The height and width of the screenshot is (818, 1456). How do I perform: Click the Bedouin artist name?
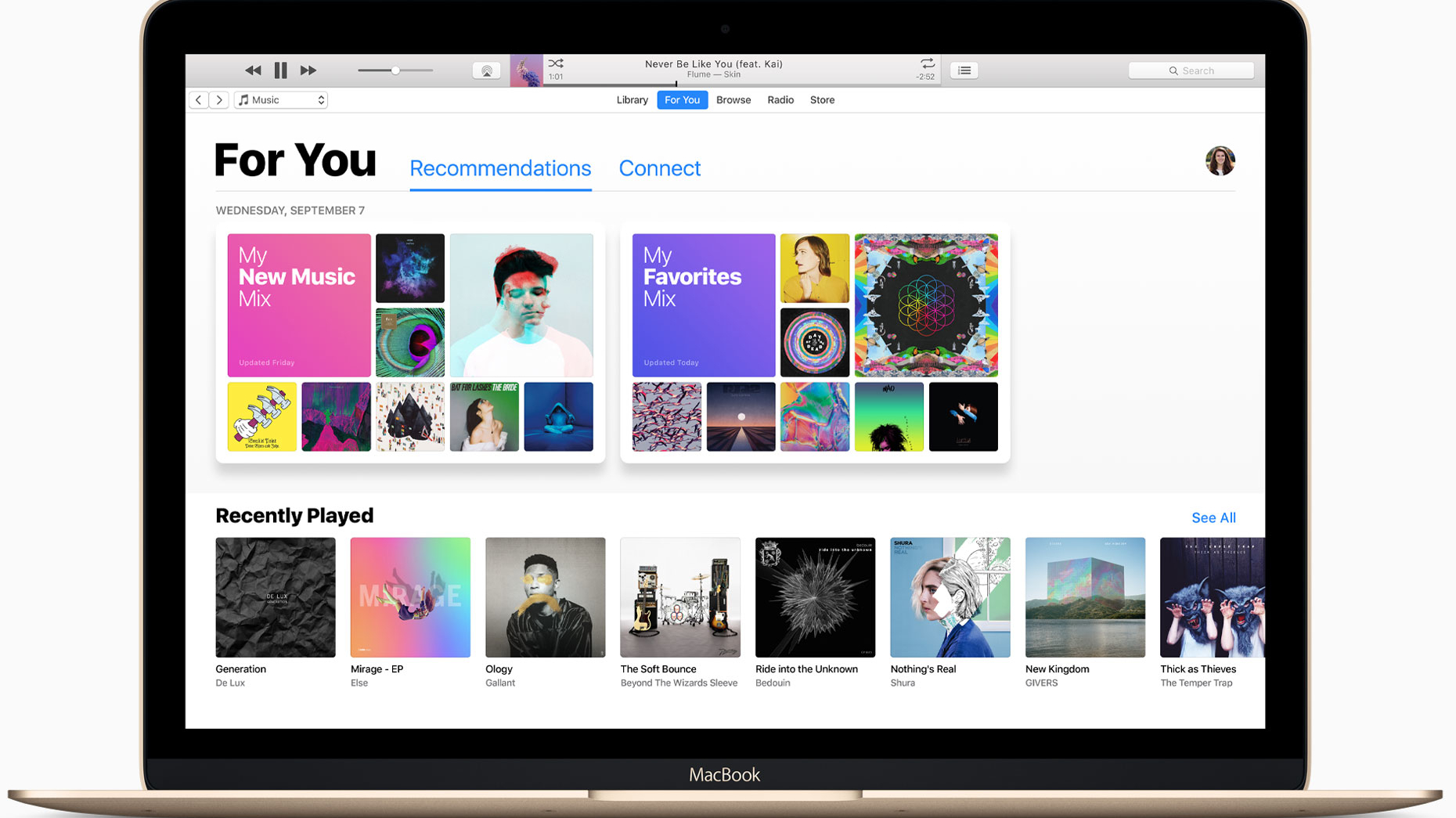773,683
